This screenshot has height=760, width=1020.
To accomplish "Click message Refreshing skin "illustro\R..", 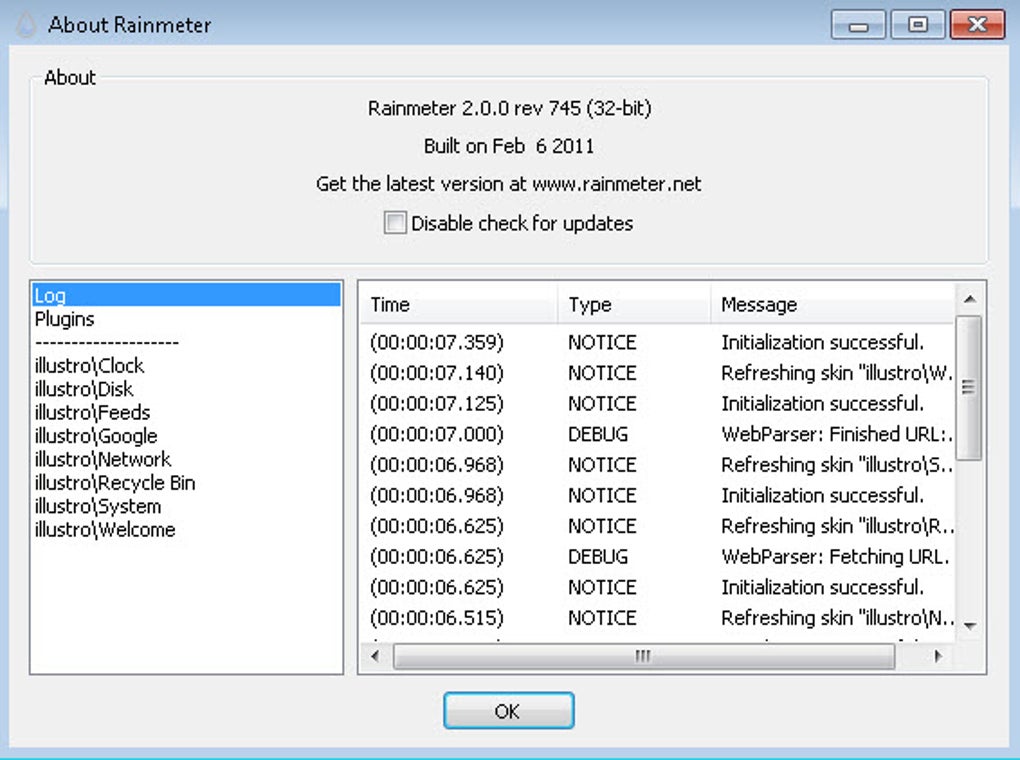I will pyautogui.click(x=837, y=526).
